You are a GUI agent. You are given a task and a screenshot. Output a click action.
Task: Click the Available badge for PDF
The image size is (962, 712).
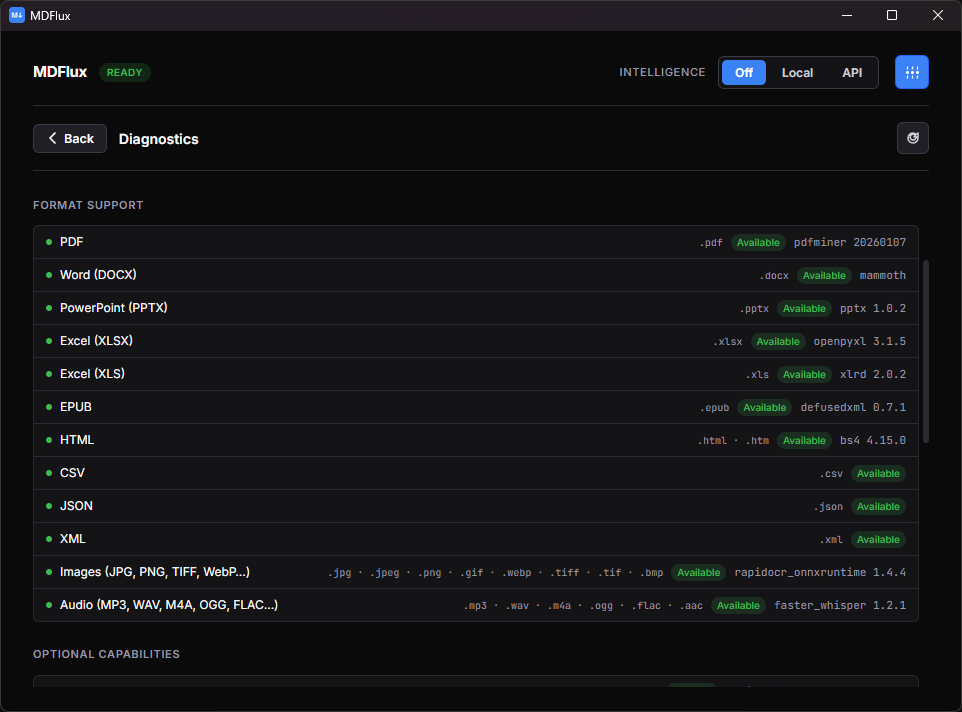click(758, 242)
